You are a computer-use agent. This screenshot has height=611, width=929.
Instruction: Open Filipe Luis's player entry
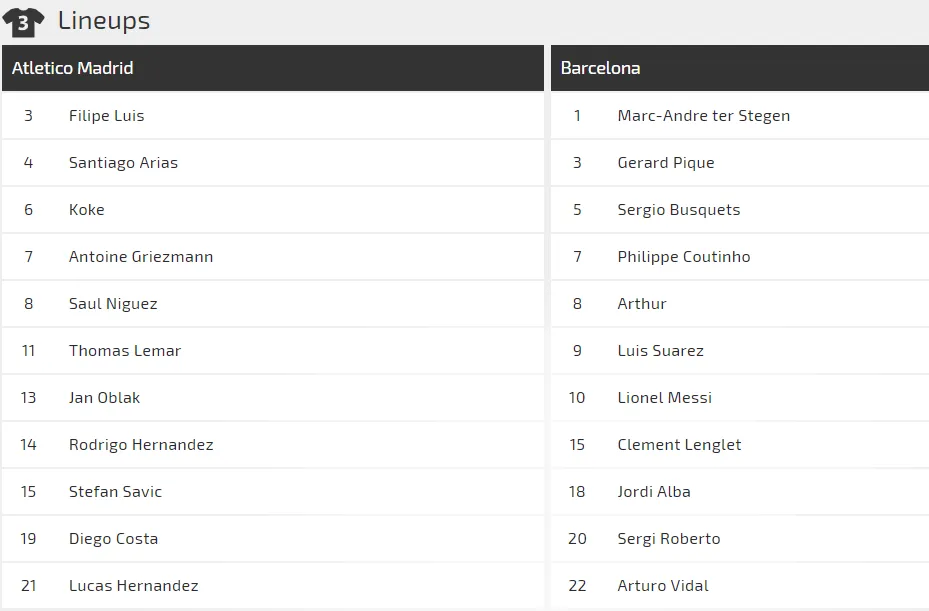click(273, 116)
